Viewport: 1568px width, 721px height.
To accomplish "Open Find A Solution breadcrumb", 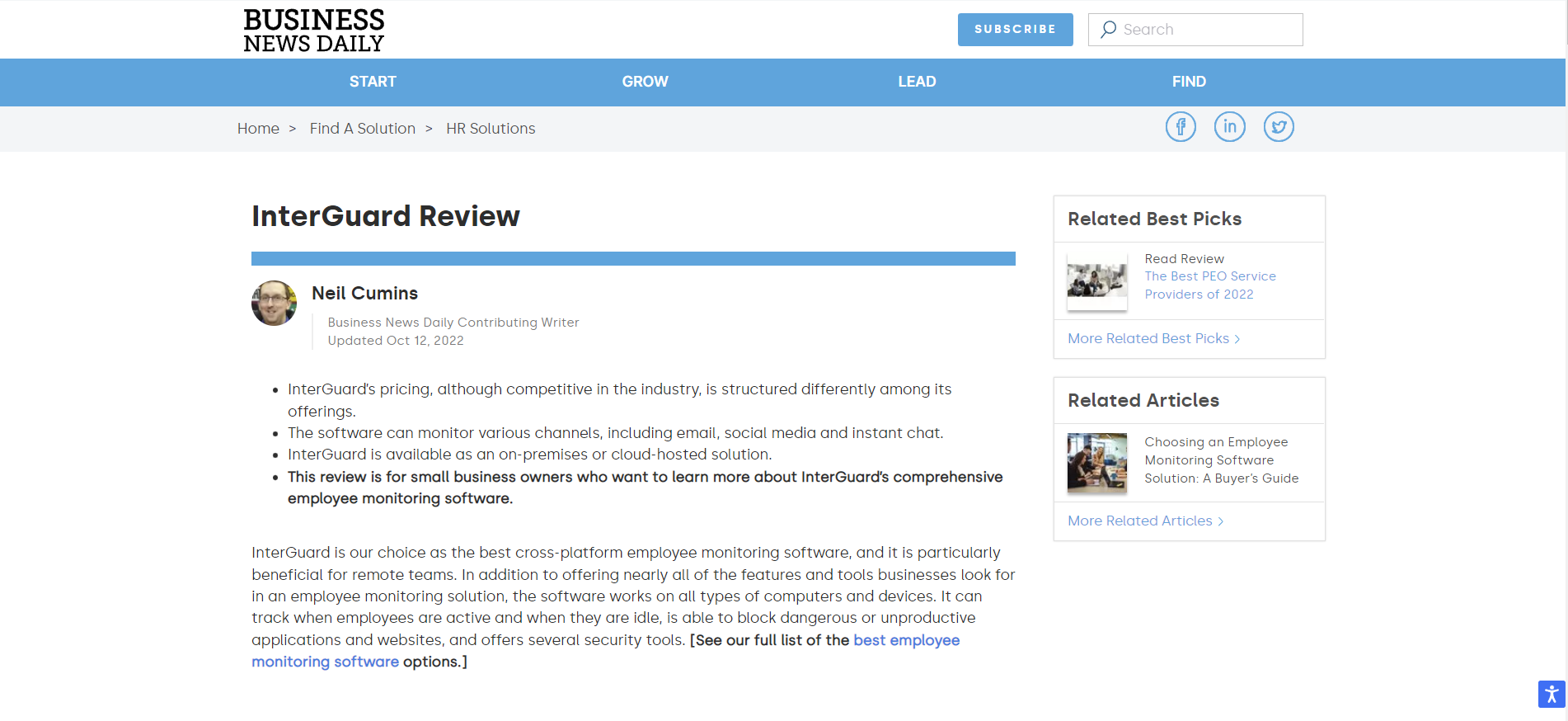I will point(363,129).
